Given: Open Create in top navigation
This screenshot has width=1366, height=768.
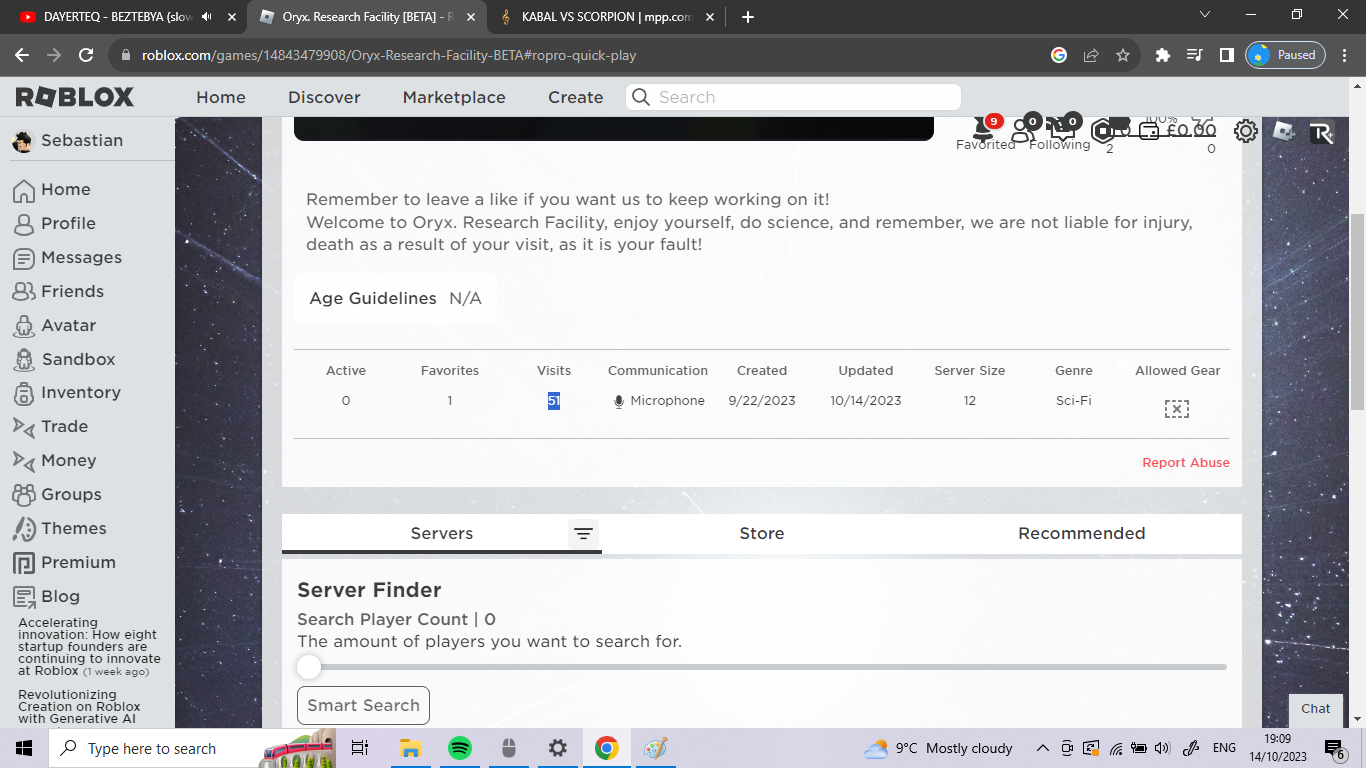Looking at the screenshot, I should [575, 97].
